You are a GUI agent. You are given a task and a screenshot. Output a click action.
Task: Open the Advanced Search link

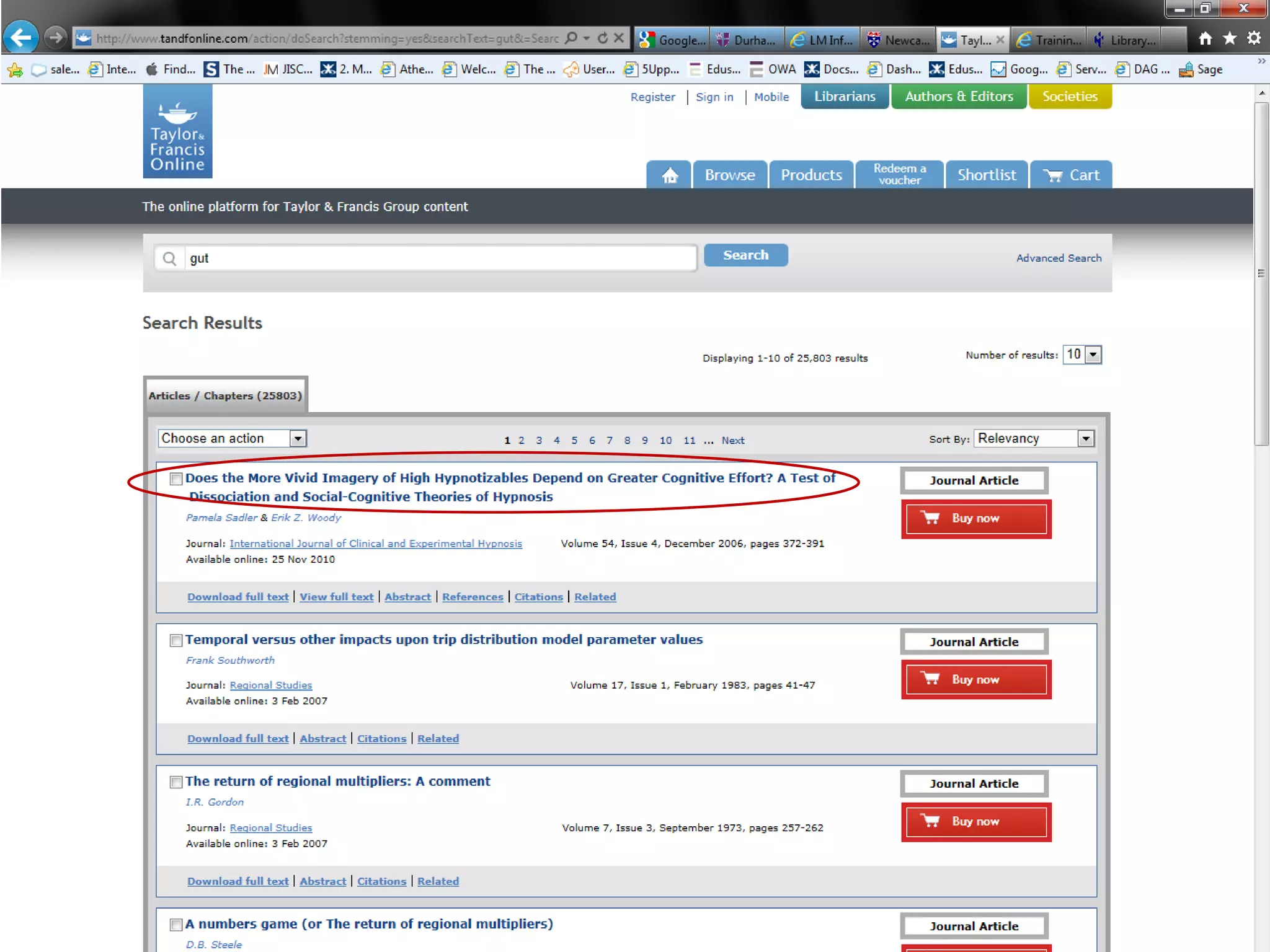[1059, 258]
